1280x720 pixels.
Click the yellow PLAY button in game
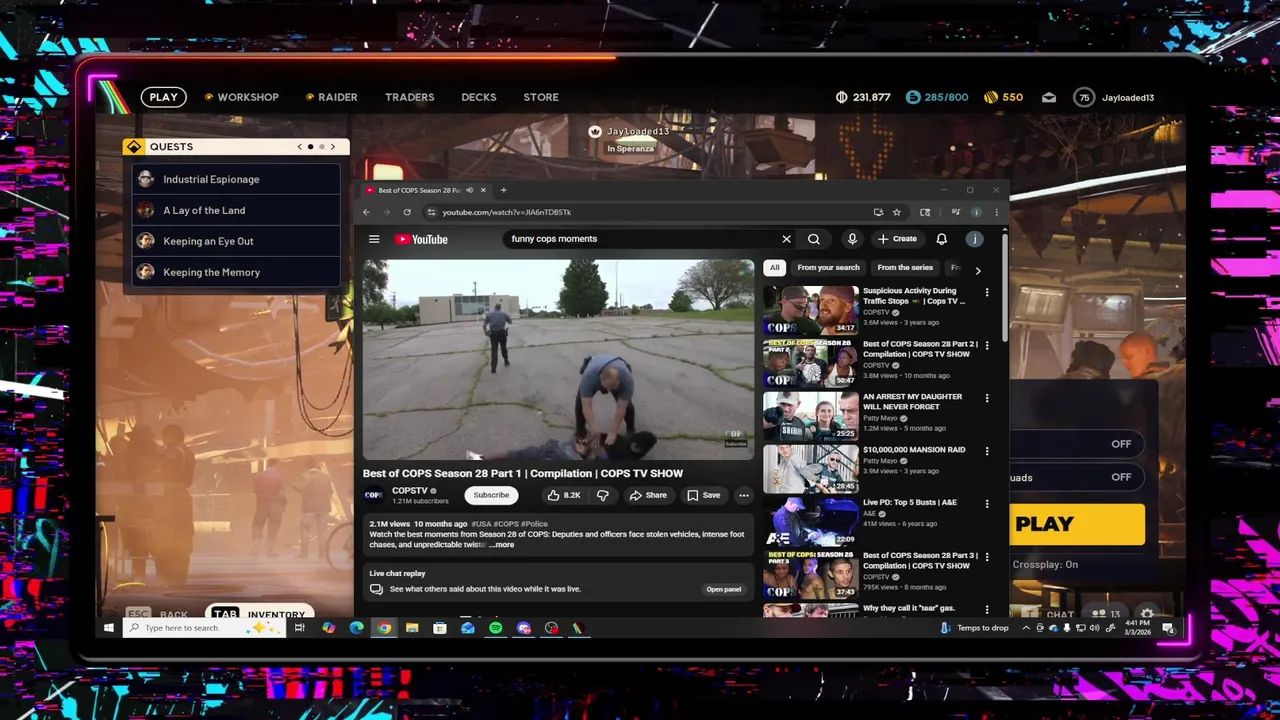(x=1077, y=524)
